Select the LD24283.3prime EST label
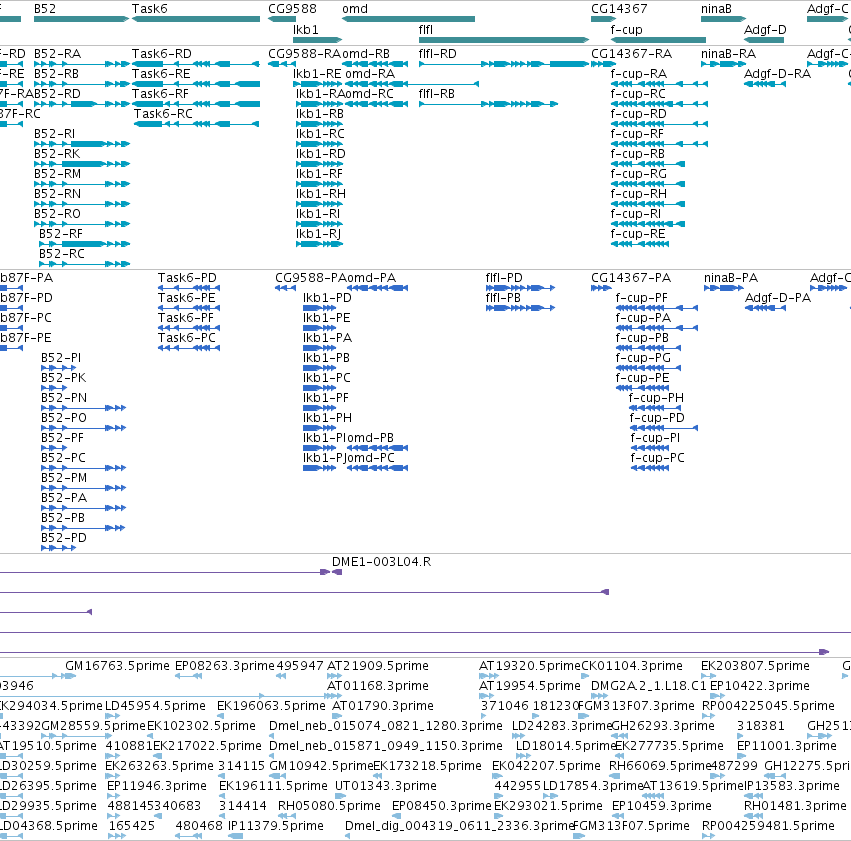Screen dimensions: 851x841 (562, 726)
